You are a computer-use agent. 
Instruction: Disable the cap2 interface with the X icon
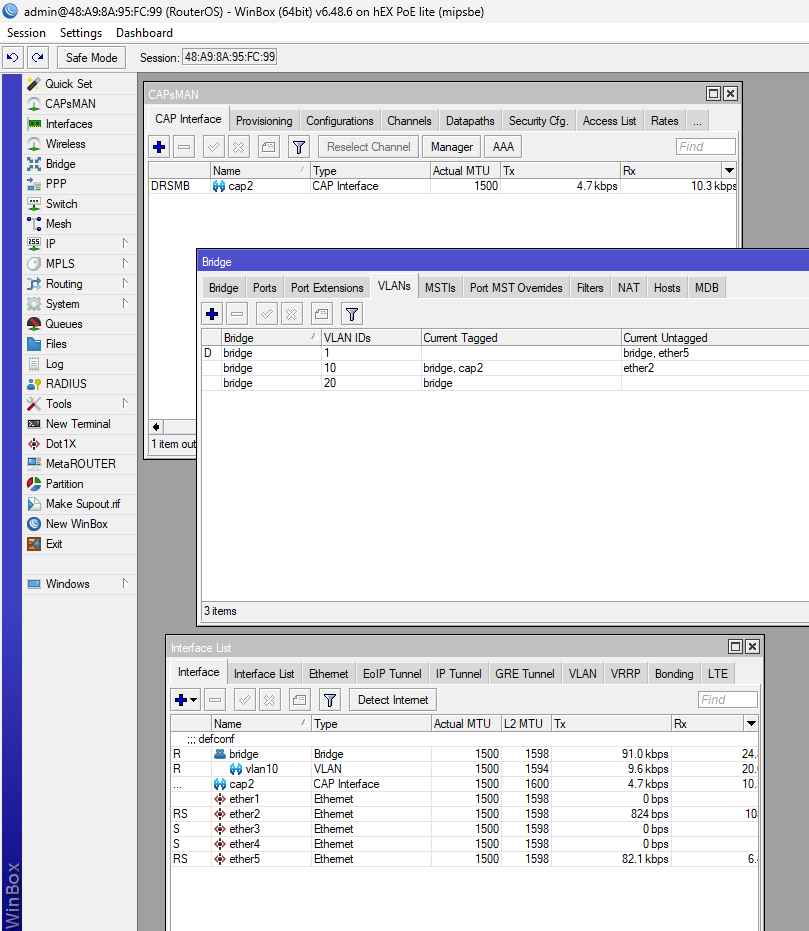pos(240,147)
